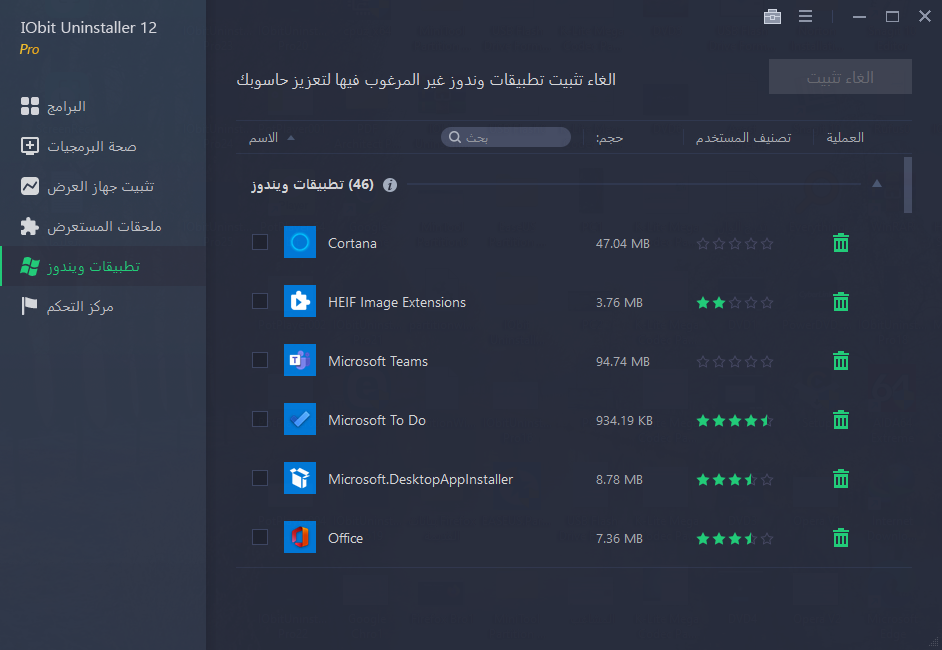Image resolution: width=942 pixels, height=650 pixels.
Task: Click the 934.19 KB size value
Action: point(624,421)
